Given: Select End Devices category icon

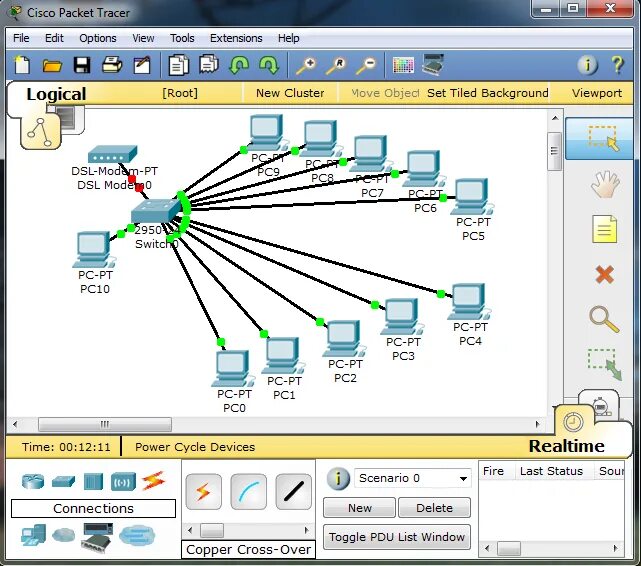Looking at the screenshot, I should point(33,535).
